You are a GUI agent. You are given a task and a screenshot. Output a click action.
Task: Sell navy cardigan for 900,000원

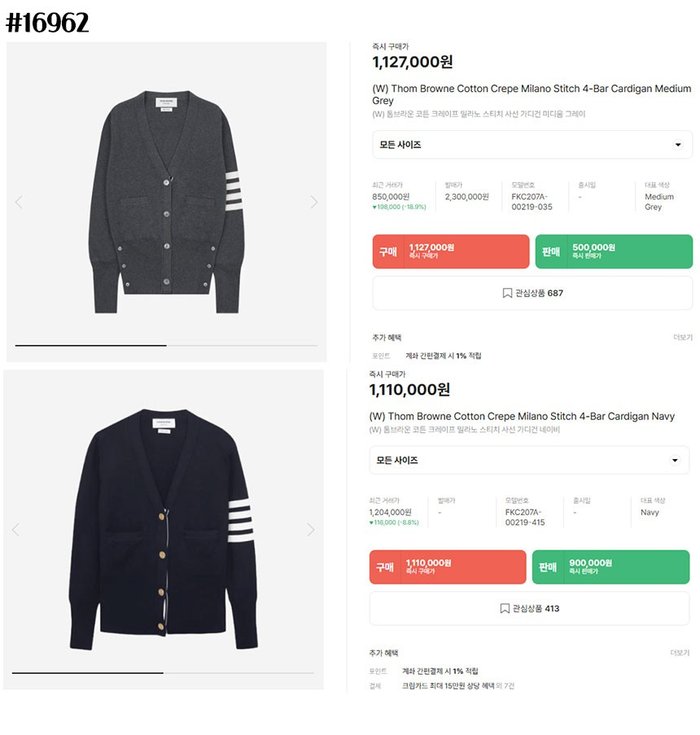point(610,567)
